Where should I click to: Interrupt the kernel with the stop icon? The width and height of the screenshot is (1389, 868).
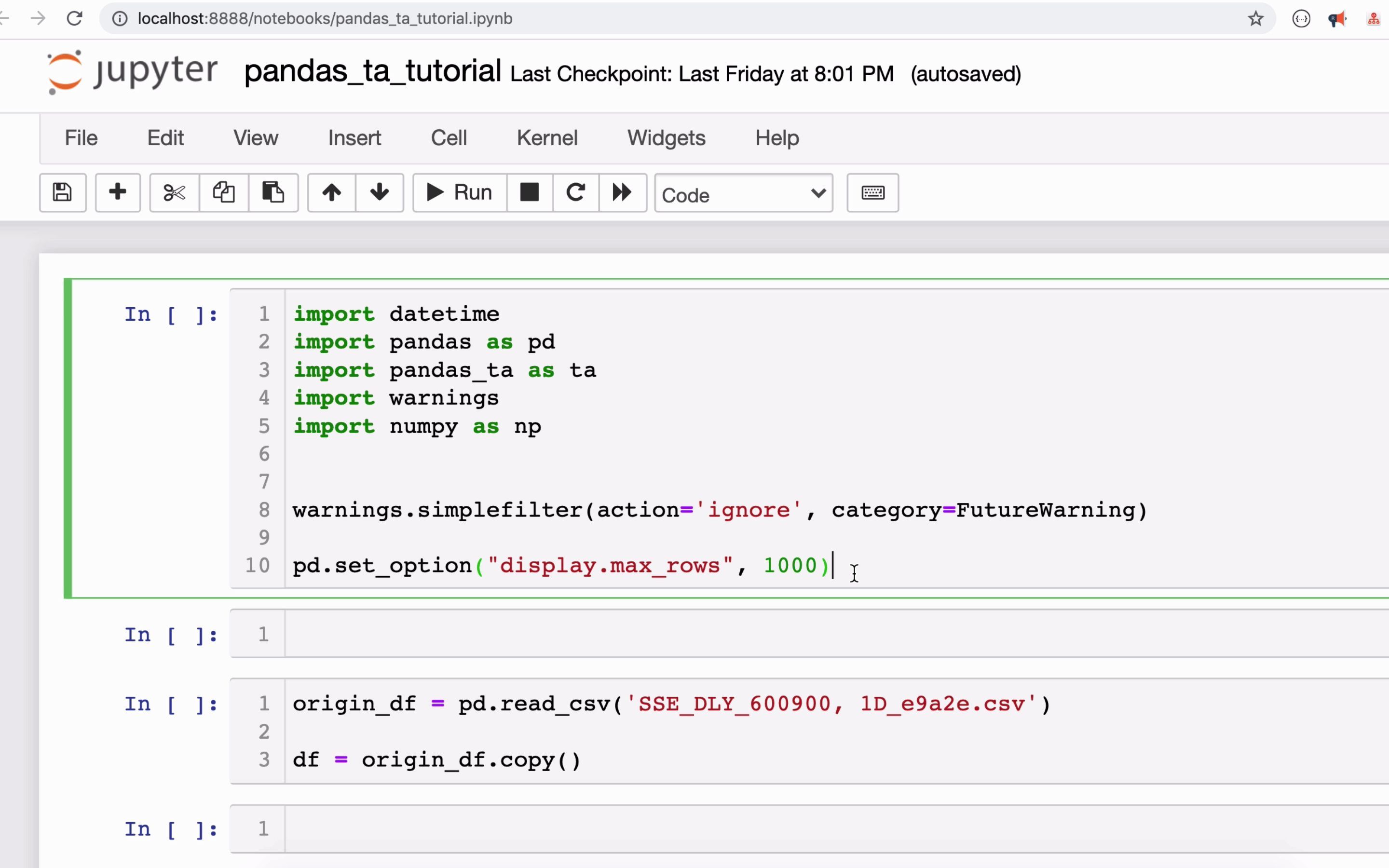(x=529, y=192)
